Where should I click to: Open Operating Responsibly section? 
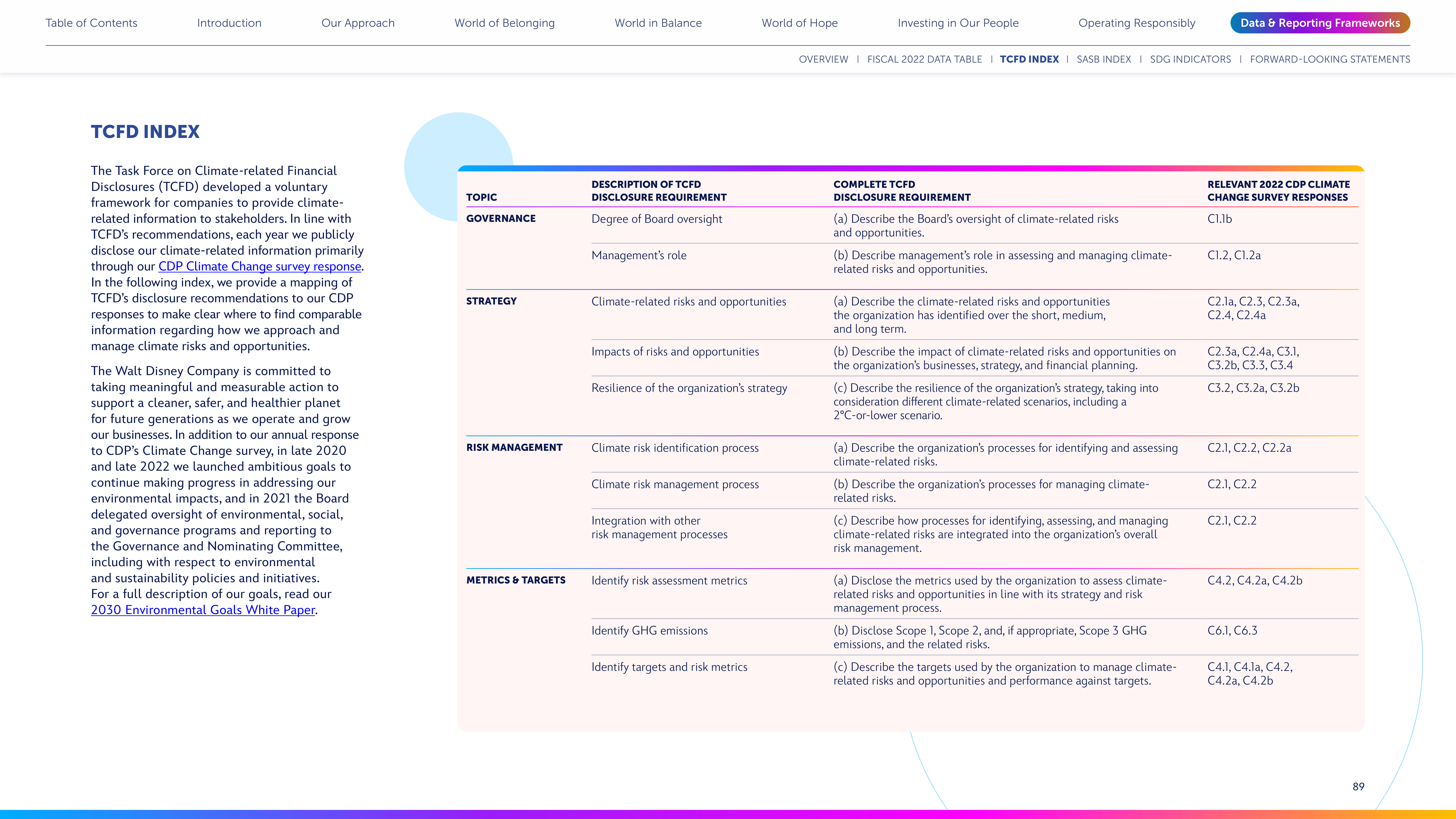point(1137,23)
